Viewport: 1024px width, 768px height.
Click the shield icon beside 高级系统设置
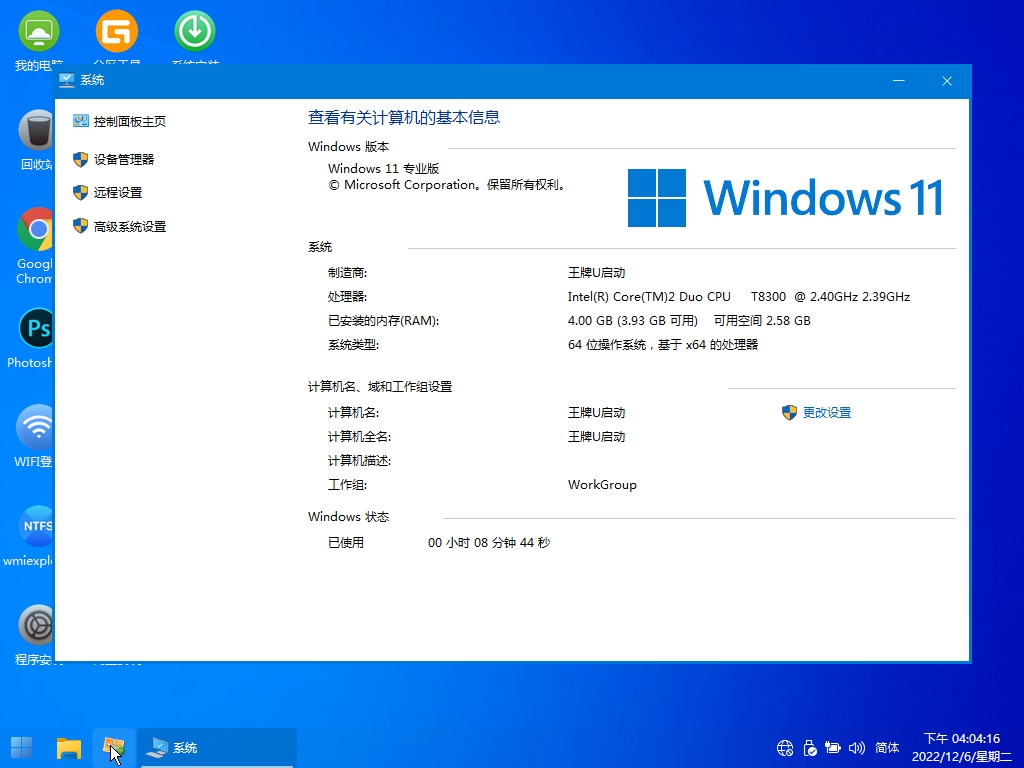pyautogui.click(x=80, y=226)
